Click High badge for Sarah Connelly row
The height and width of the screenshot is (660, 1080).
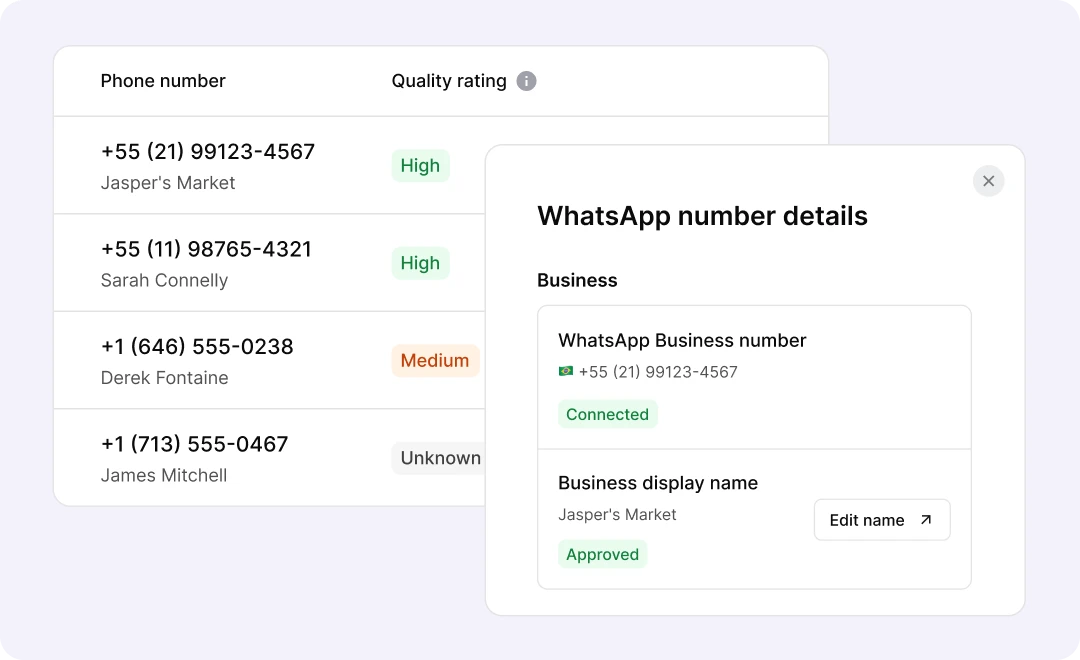pyautogui.click(x=420, y=263)
